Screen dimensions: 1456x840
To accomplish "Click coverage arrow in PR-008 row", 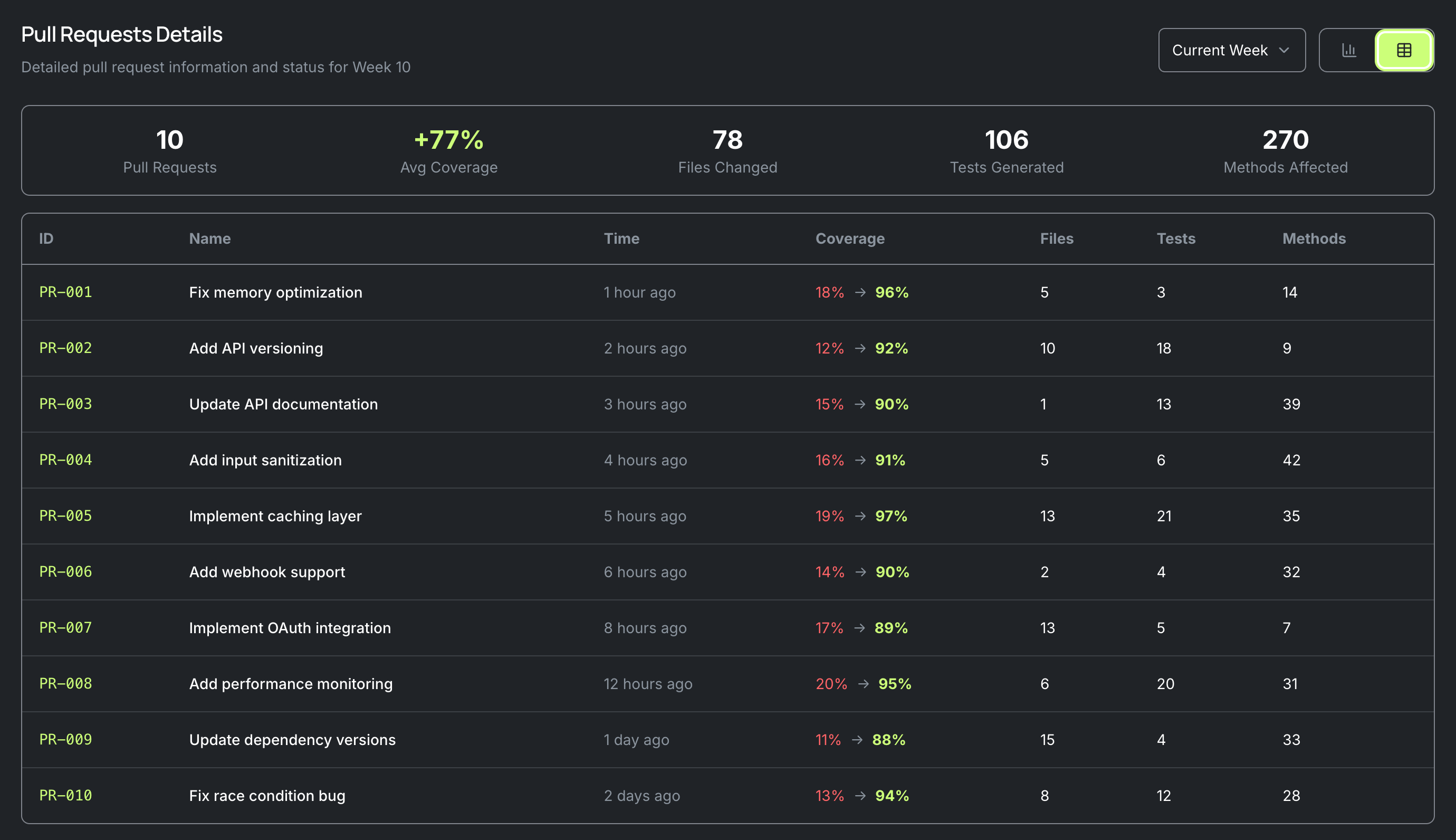I will point(863,684).
